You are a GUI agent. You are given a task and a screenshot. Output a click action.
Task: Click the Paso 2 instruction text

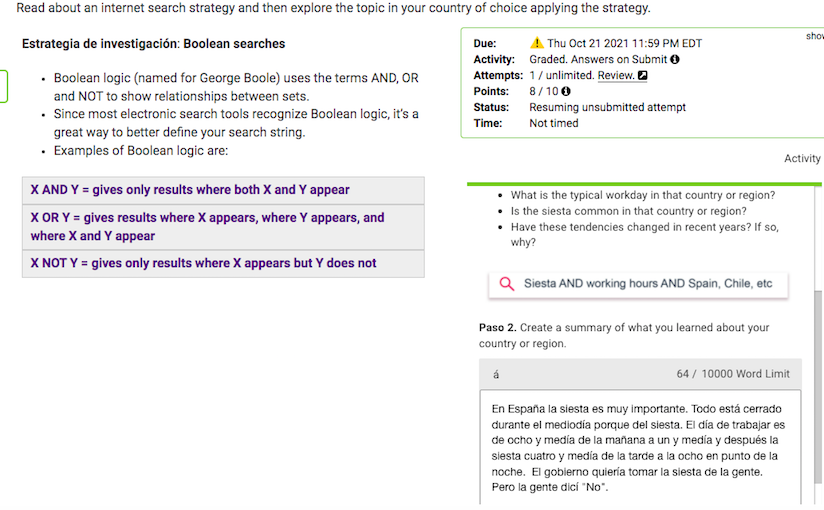[624, 335]
